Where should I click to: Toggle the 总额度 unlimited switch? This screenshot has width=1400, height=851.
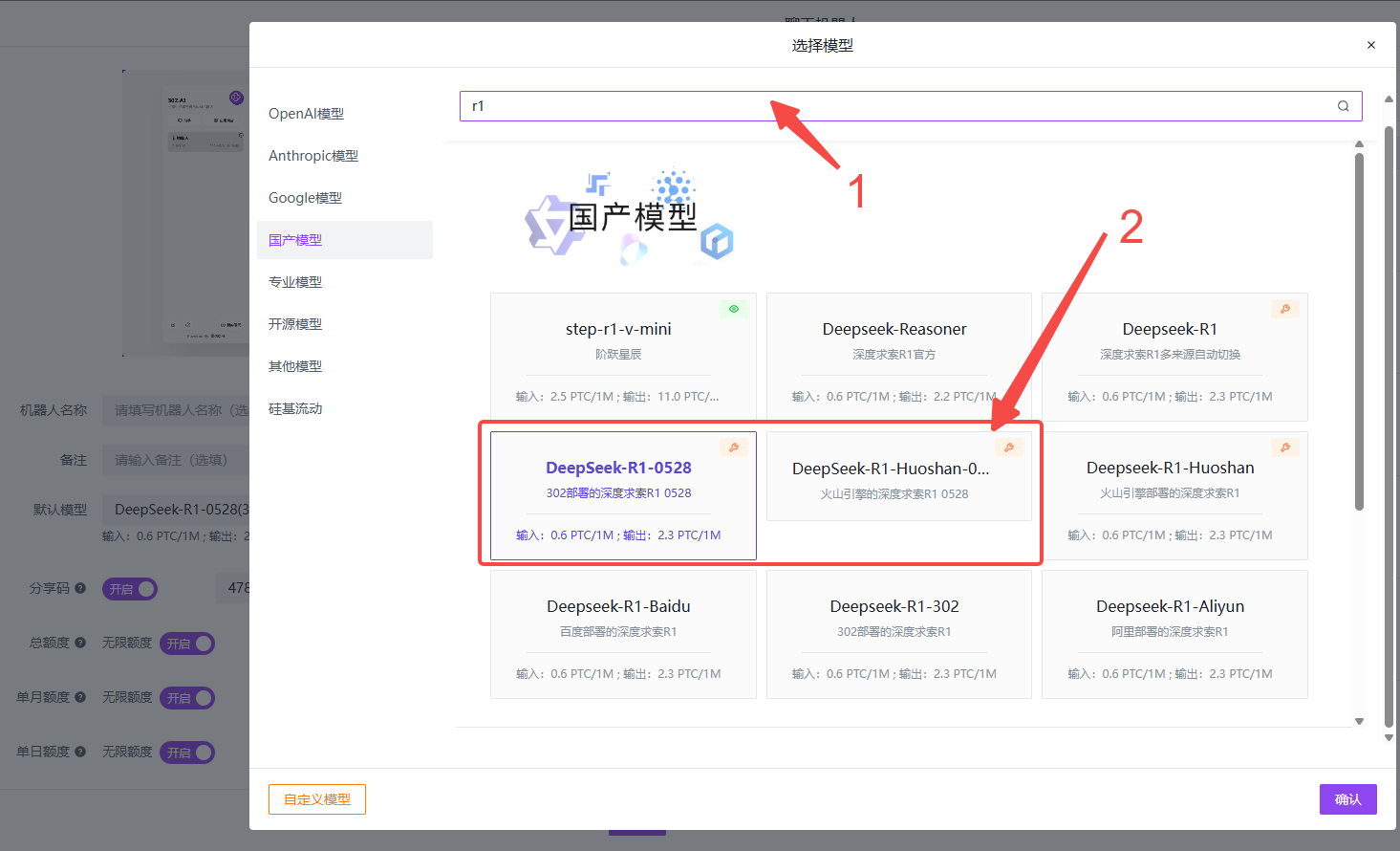coord(186,644)
